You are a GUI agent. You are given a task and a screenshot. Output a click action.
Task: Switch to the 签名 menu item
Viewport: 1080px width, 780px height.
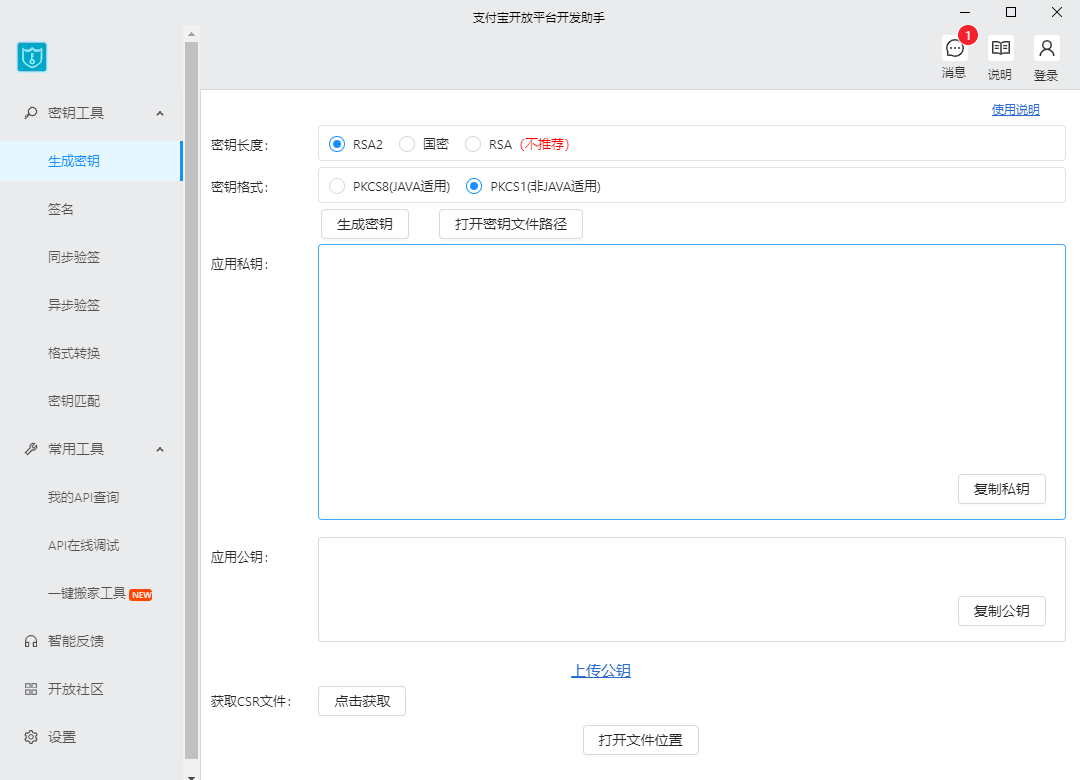(61, 209)
